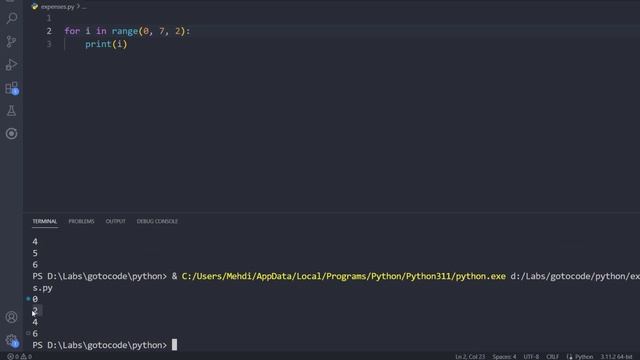Open the Accounts menu icon
This screenshot has width=640, height=360.
[11, 317]
